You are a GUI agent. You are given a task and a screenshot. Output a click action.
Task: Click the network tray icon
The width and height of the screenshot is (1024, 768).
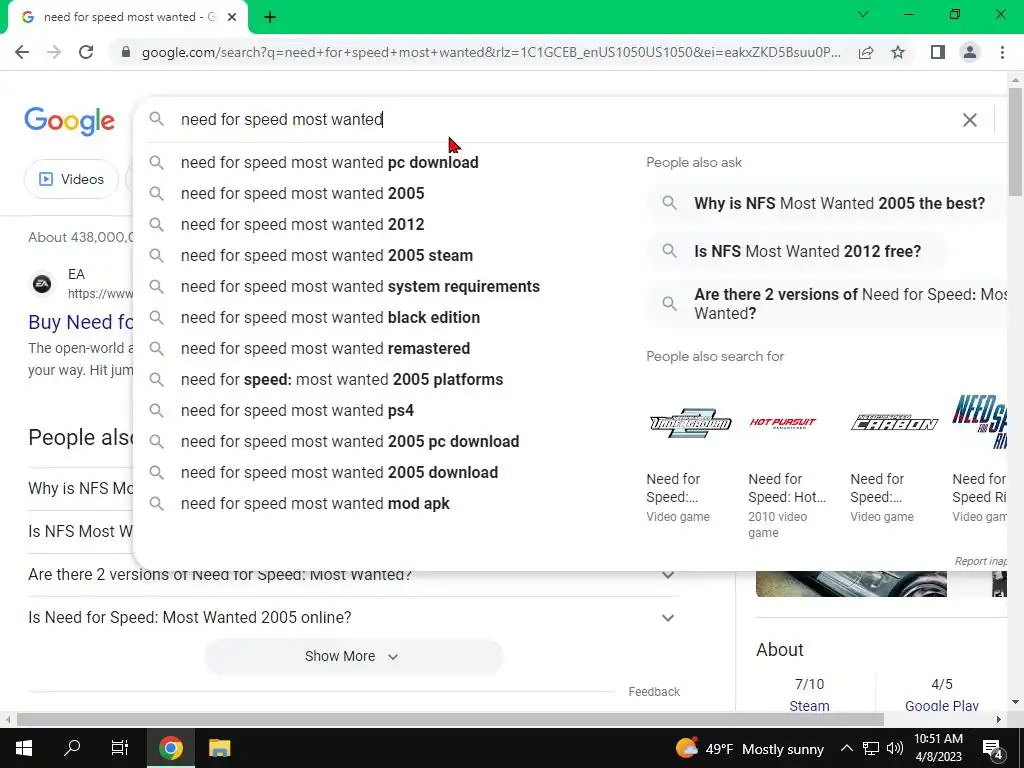[871, 748]
